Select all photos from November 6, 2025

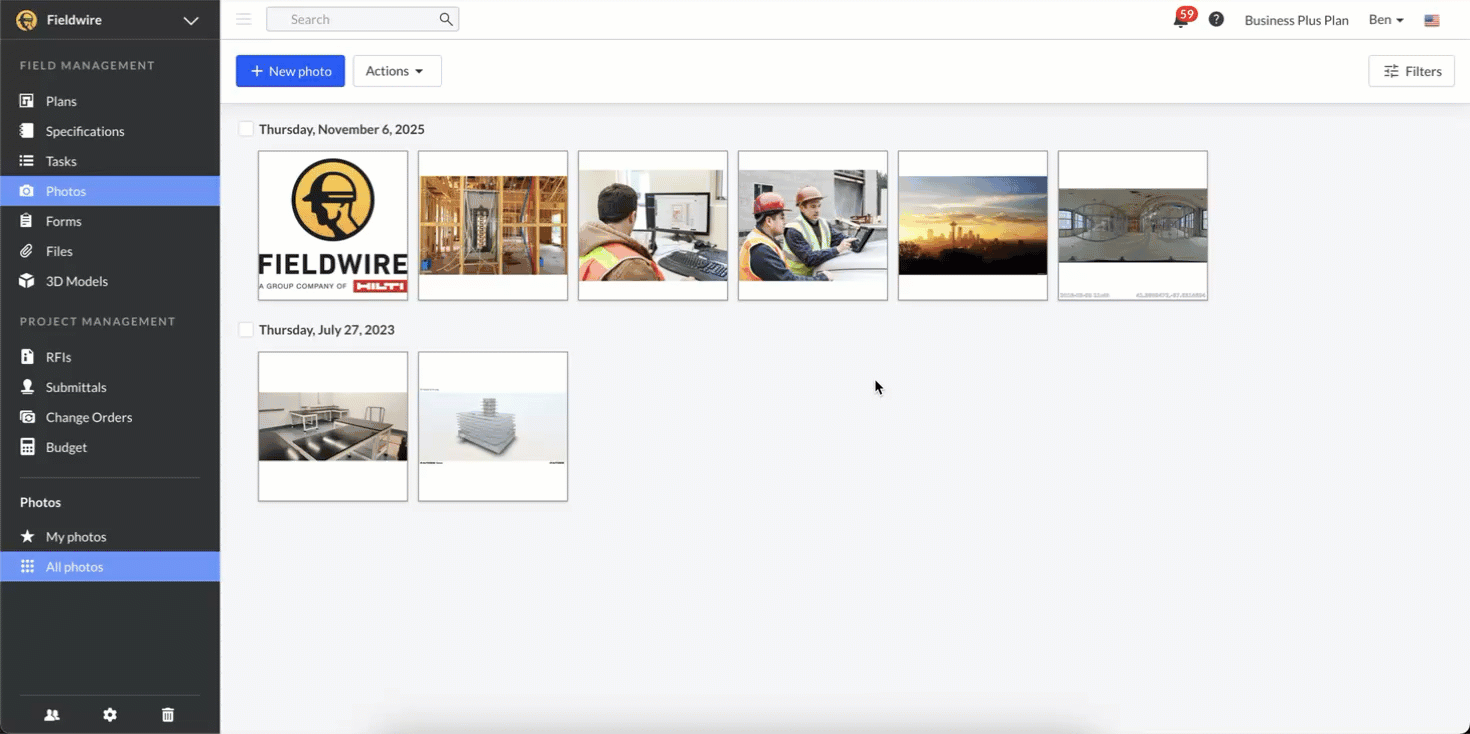[246, 129]
